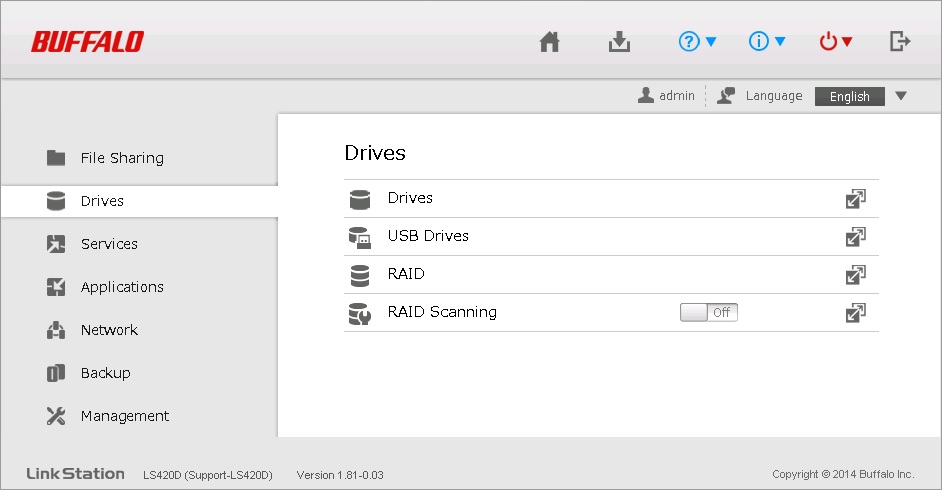942x490 pixels.
Task: Click the Version 1.81-0.03 text
Action: click(340, 475)
